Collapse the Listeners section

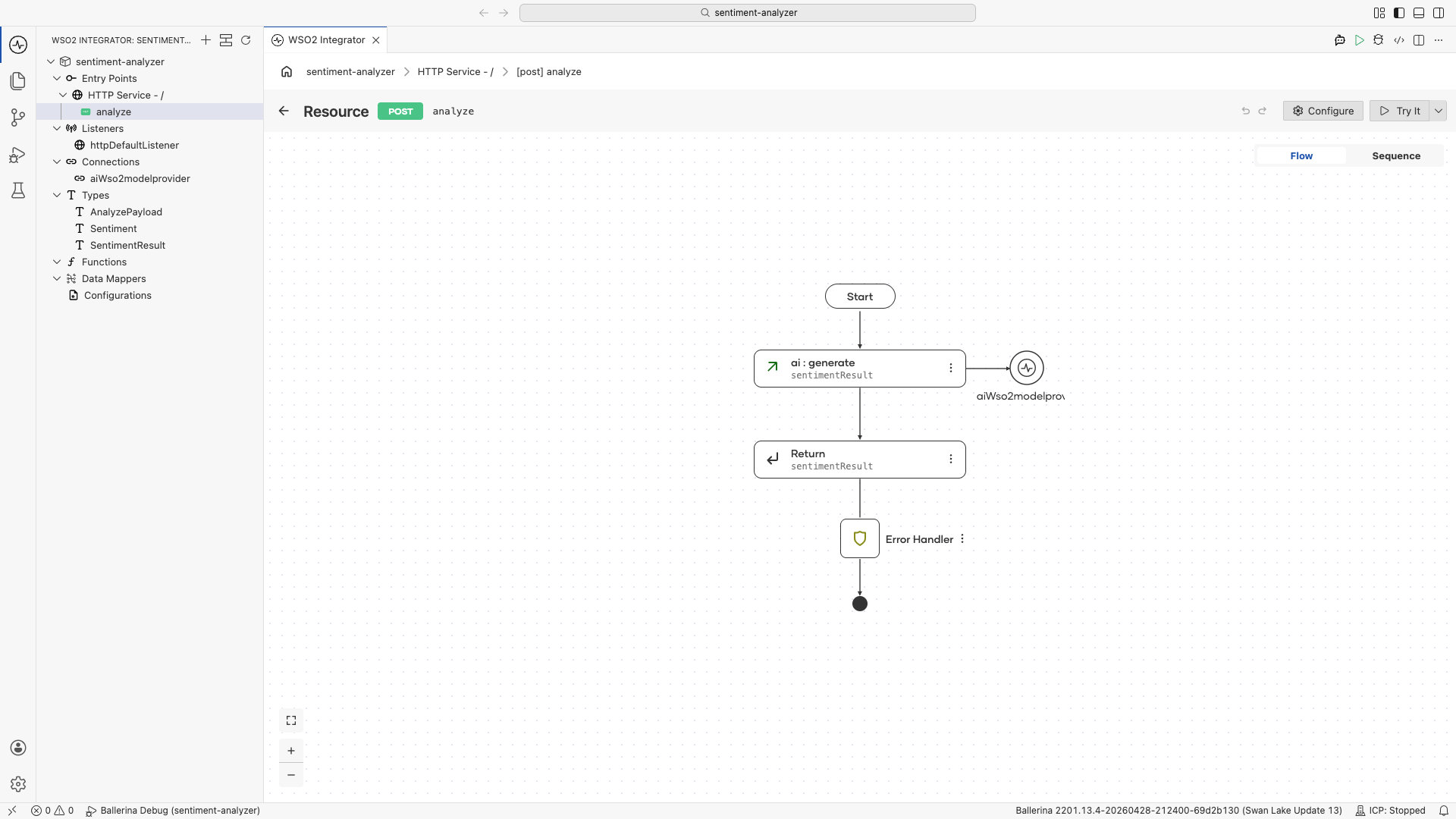click(57, 128)
